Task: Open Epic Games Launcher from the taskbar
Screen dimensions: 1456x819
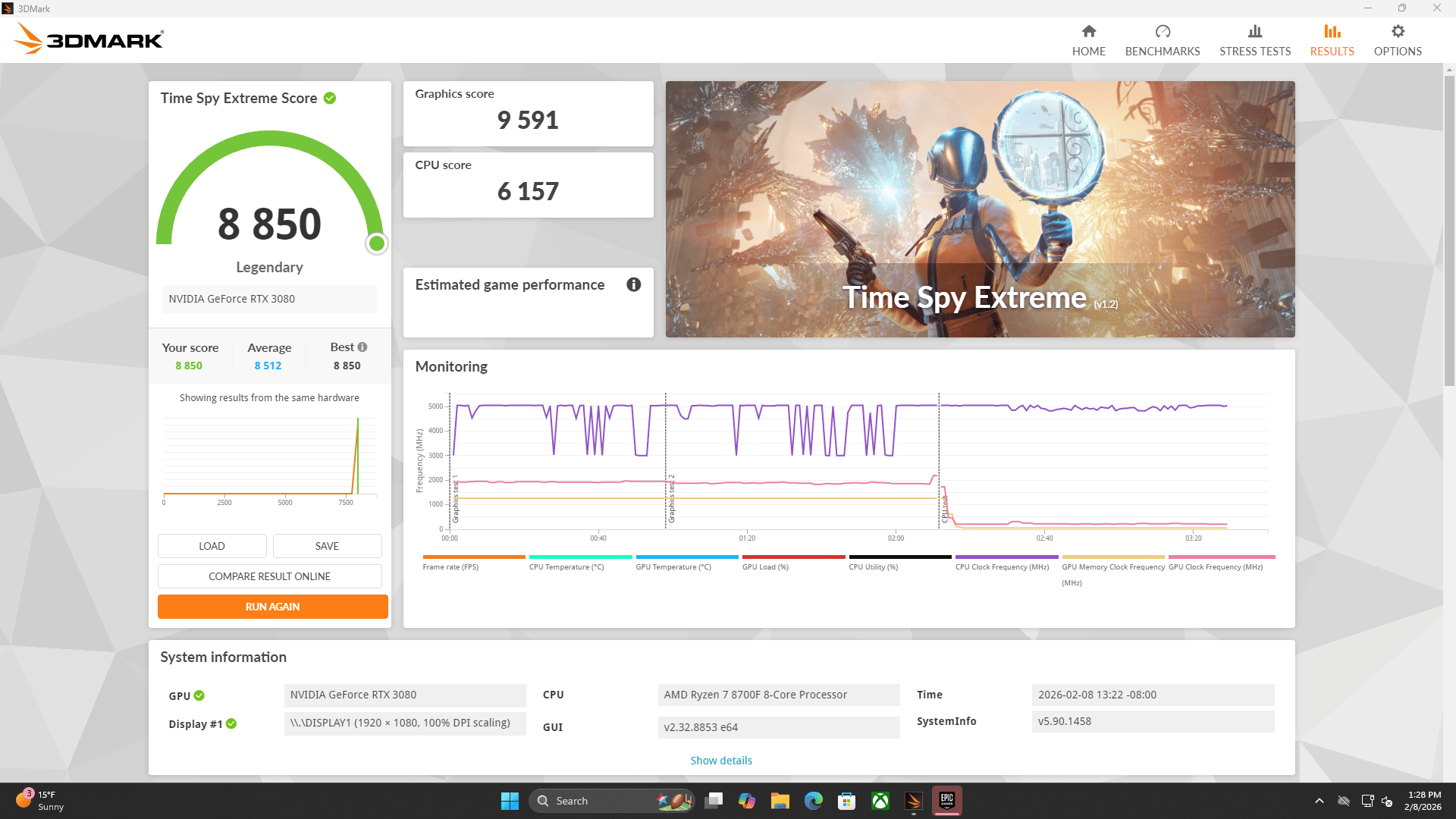Action: [946, 800]
